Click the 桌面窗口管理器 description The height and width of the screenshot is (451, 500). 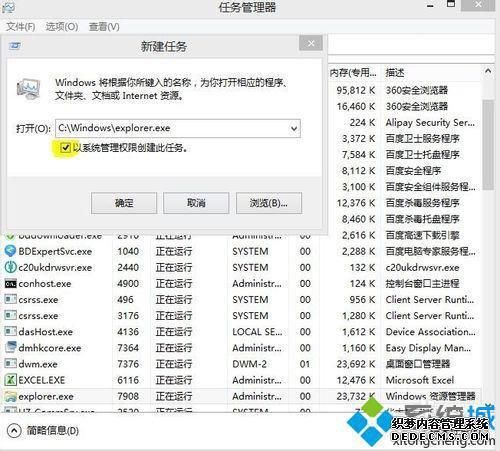(418, 364)
